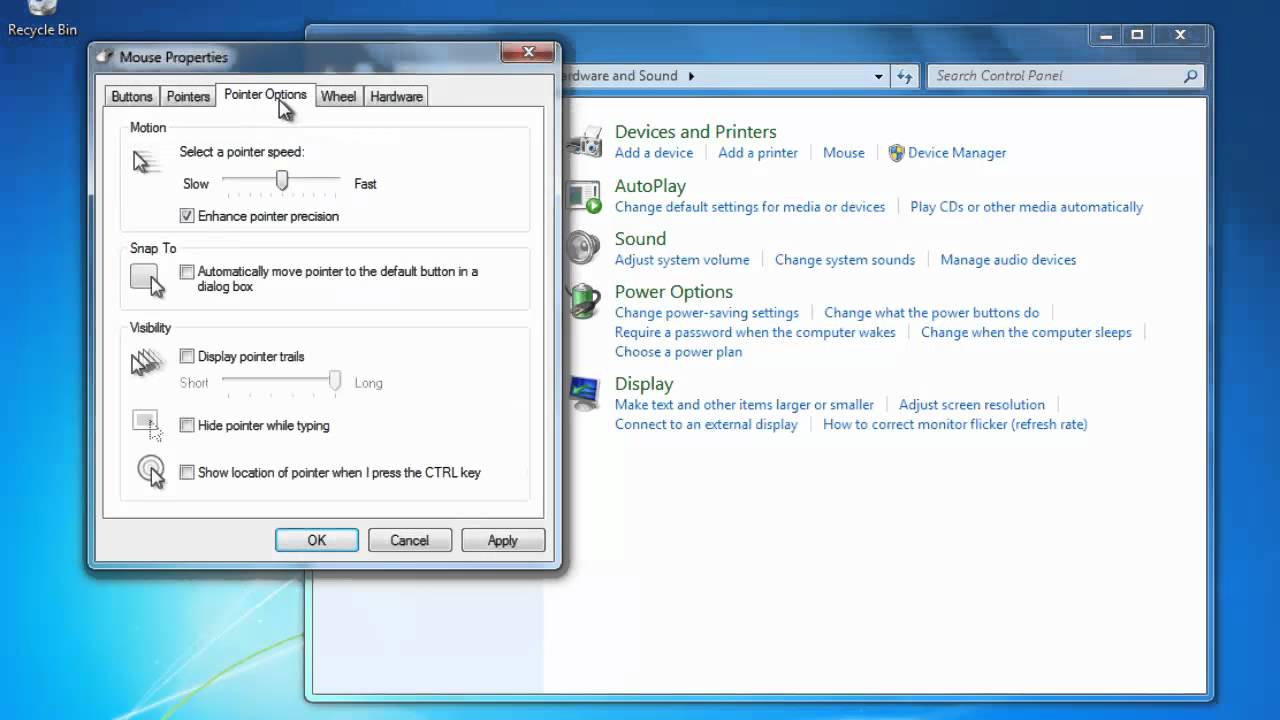Click the Devices and Printers category icon
1280x720 pixels.
[x=585, y=142]
